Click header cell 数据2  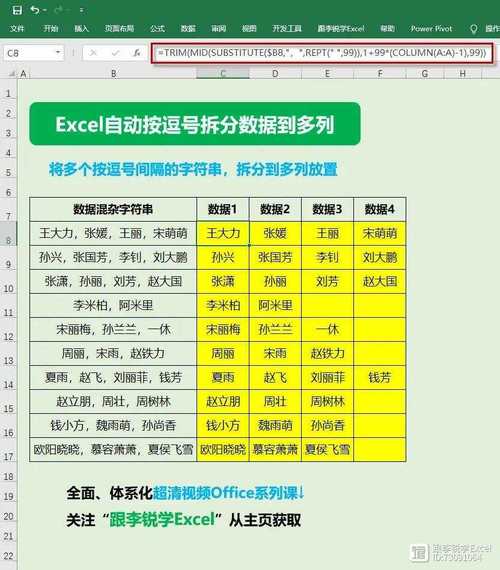point(275,209)
